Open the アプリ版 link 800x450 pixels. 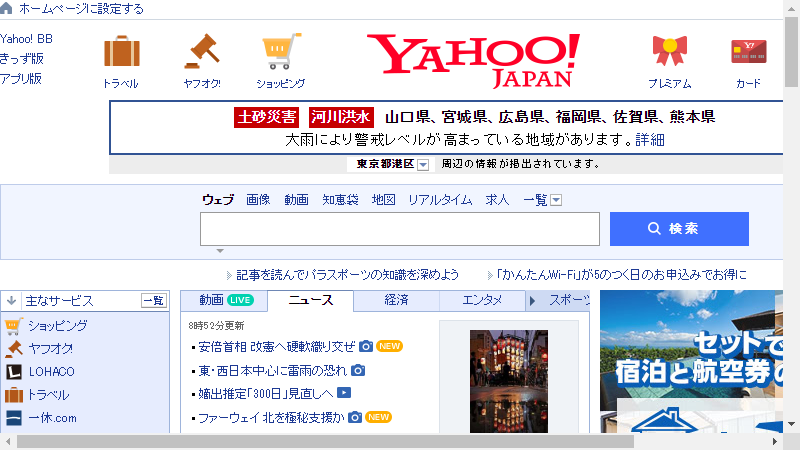coord(20,79)
